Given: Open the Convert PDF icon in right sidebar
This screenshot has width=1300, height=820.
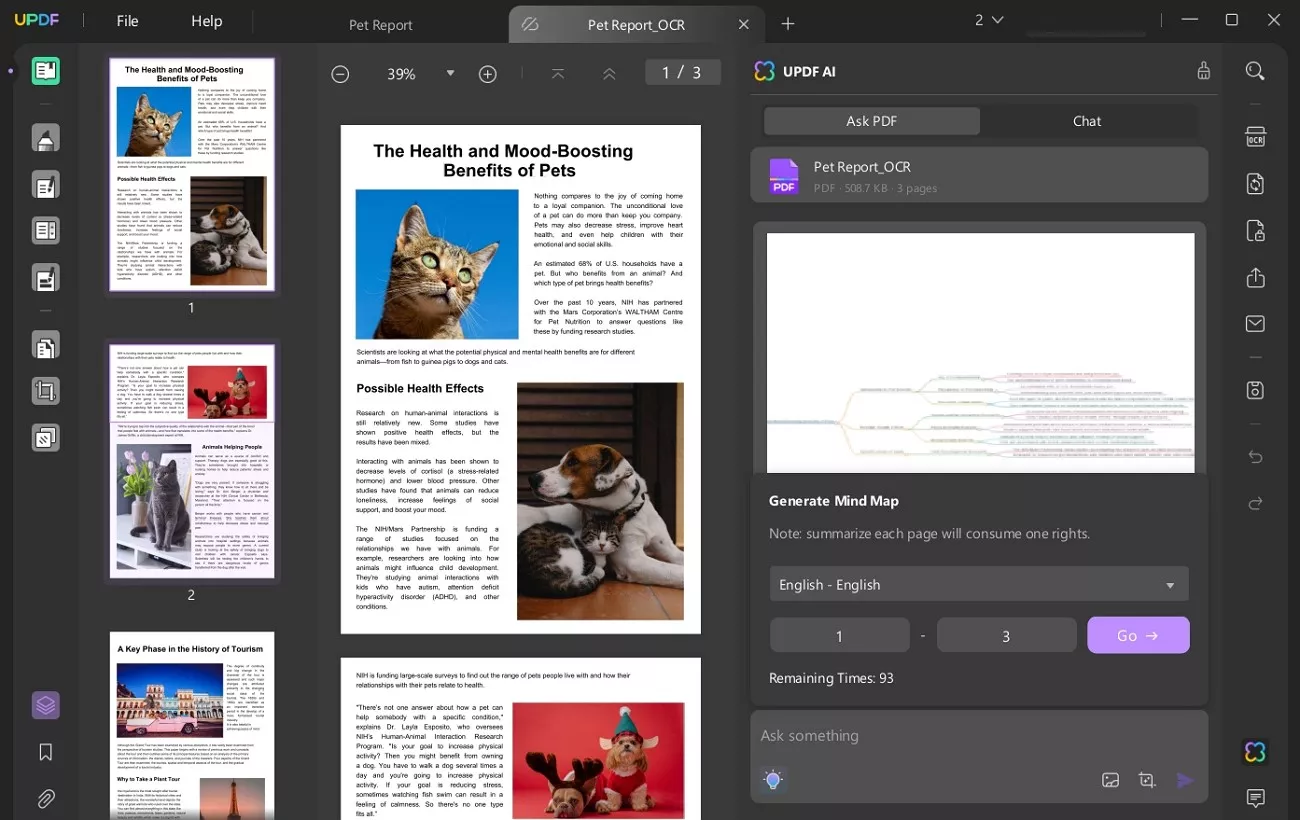Looking at the screenshot, I should [1255, 184].
